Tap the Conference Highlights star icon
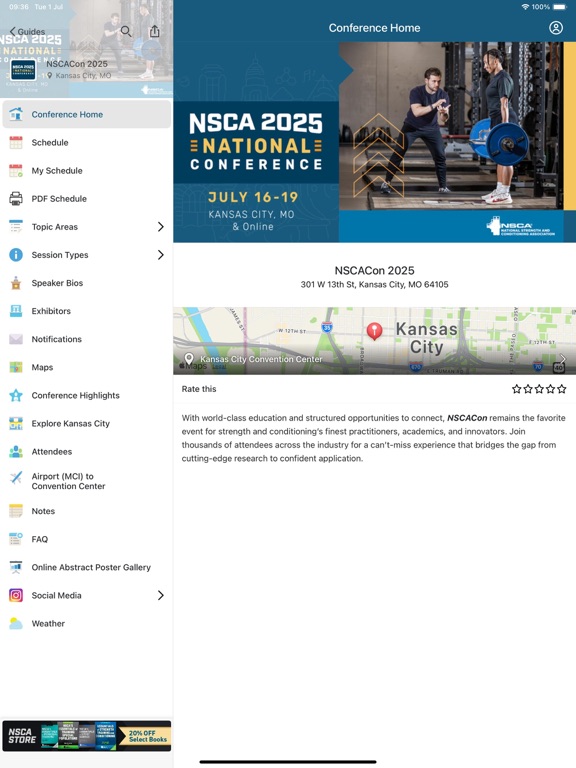 16,395
